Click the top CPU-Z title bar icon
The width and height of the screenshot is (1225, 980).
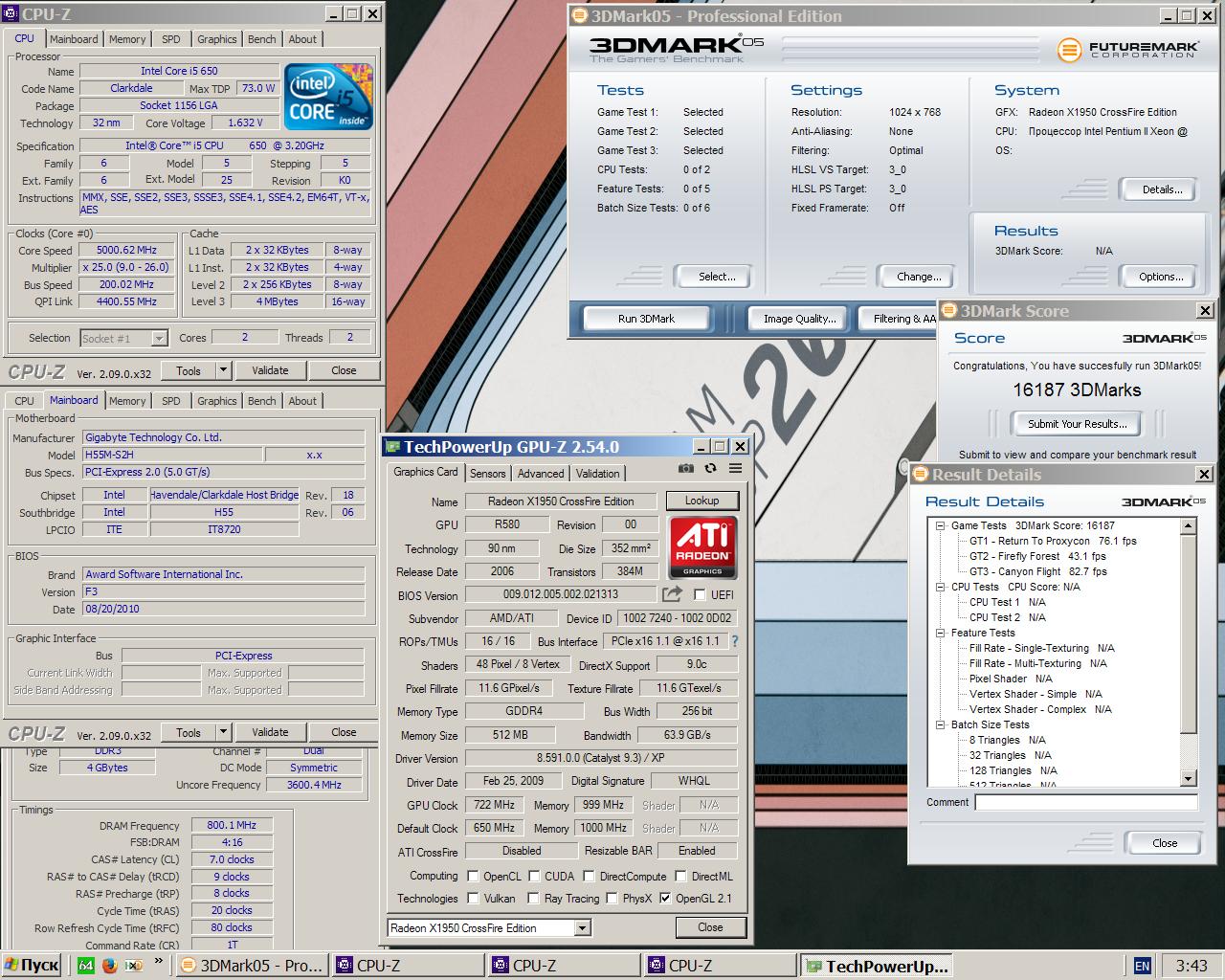(x=12, y=14)
